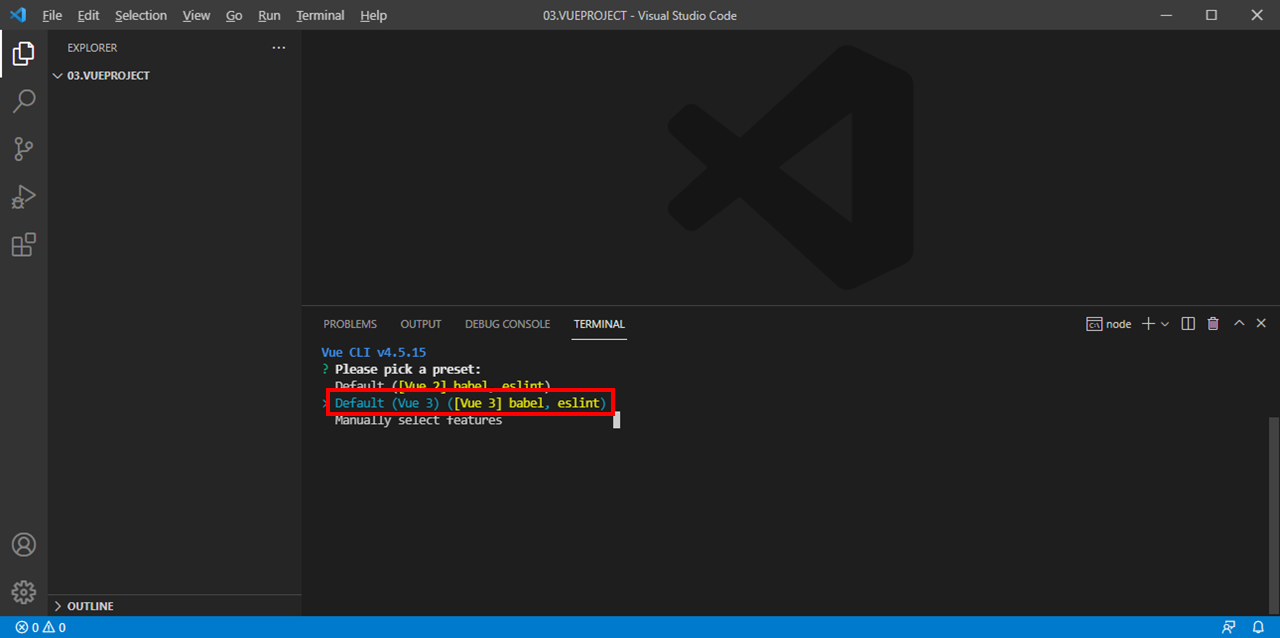Open the Terminal menu
1280x638 pixels.
click(x=320, y=15)
